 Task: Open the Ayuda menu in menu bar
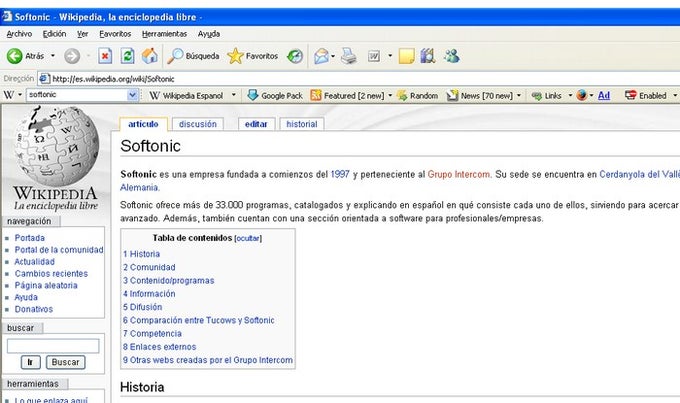209,34
